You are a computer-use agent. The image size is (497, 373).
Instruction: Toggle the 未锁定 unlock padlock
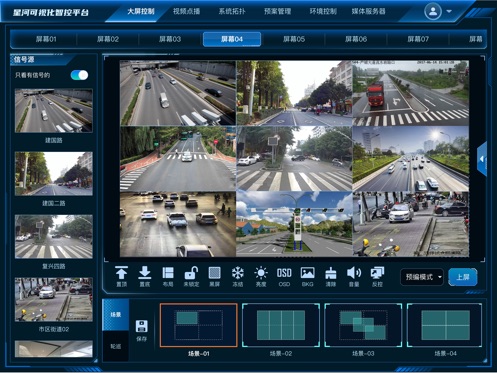pos(191,276)
